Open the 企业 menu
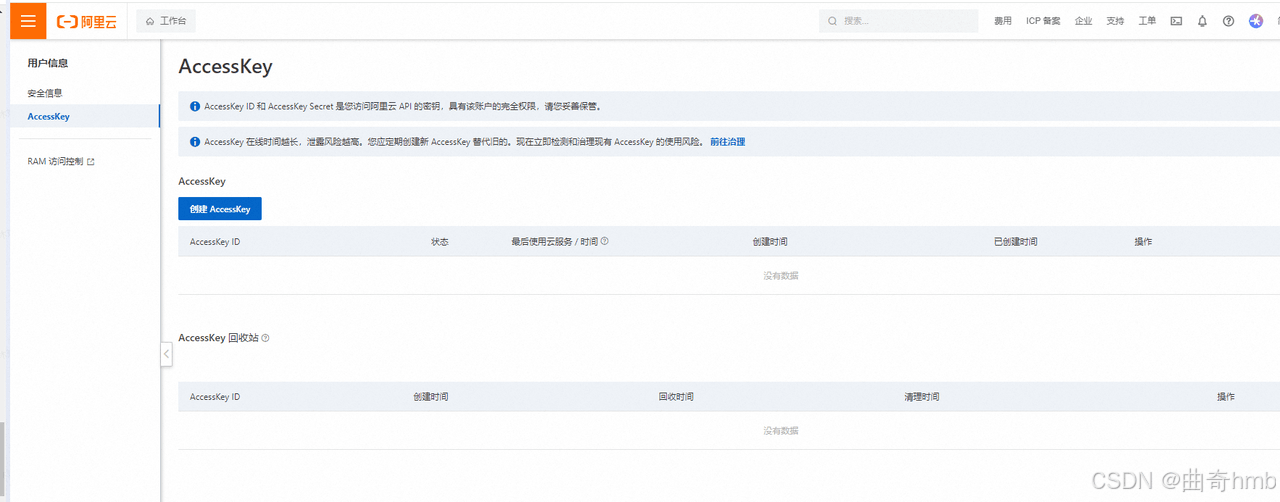This screenshot has height=502, width=1280. click(x=1083, y=21)
